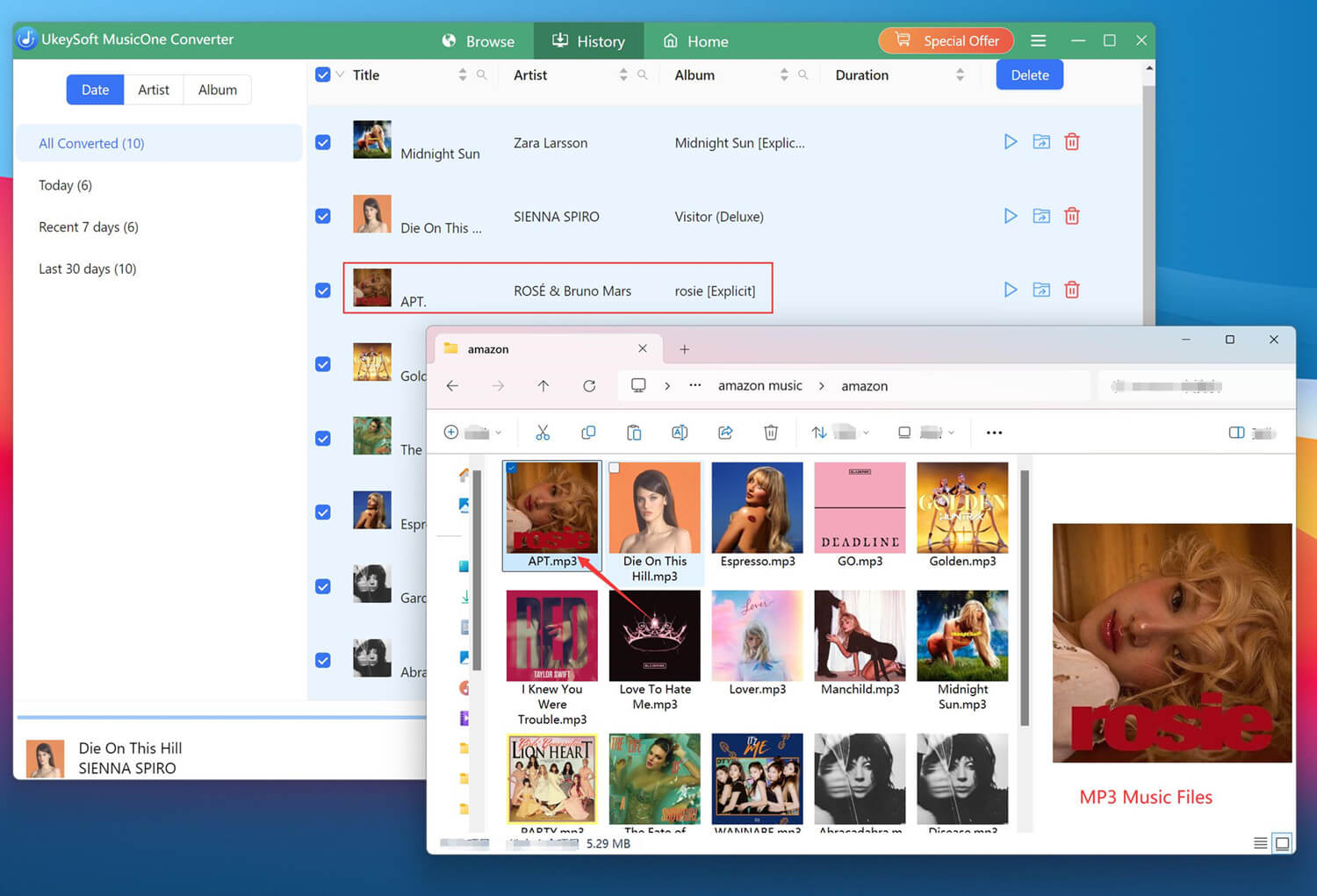The width and height of the screenshot is (1317, 896).
Task: Open output folder for Midnight Sun
Action: 1041,141
